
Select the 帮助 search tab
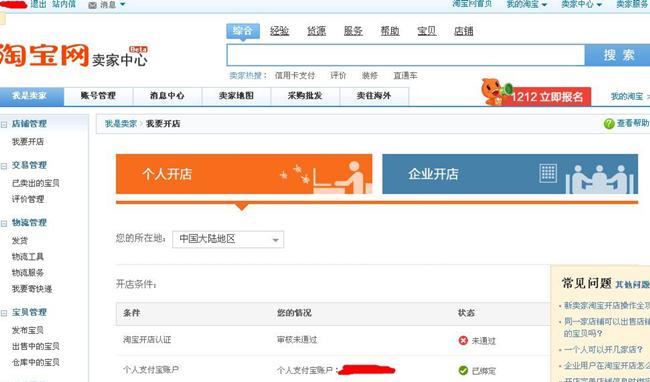point(390,31)
